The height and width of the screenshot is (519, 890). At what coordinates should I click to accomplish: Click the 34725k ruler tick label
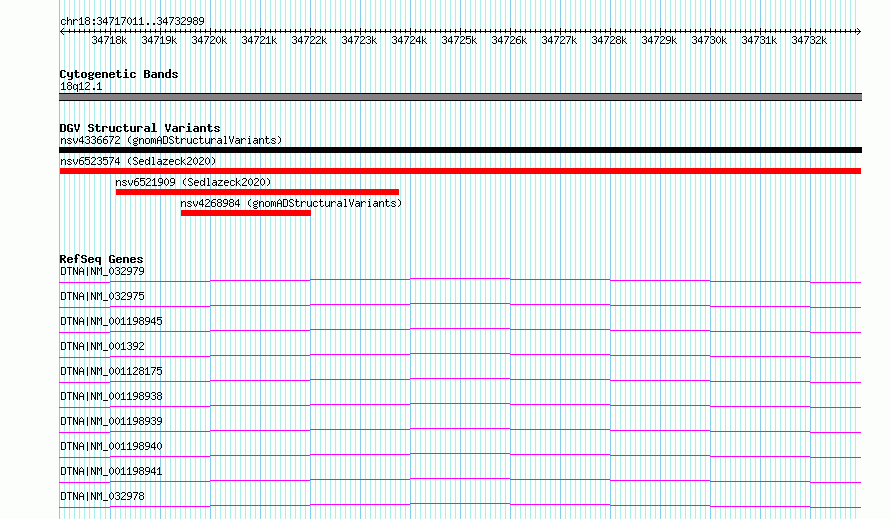click(459, 40)
